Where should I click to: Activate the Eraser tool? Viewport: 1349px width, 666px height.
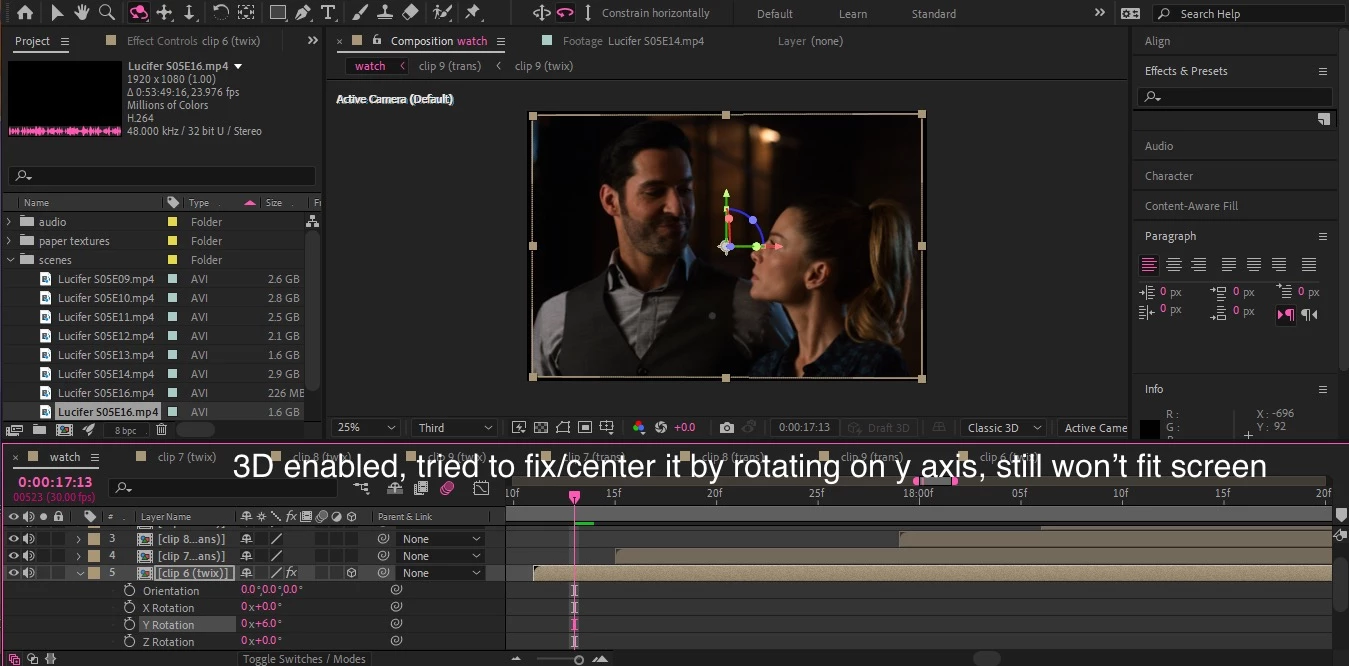click(410, 13)
